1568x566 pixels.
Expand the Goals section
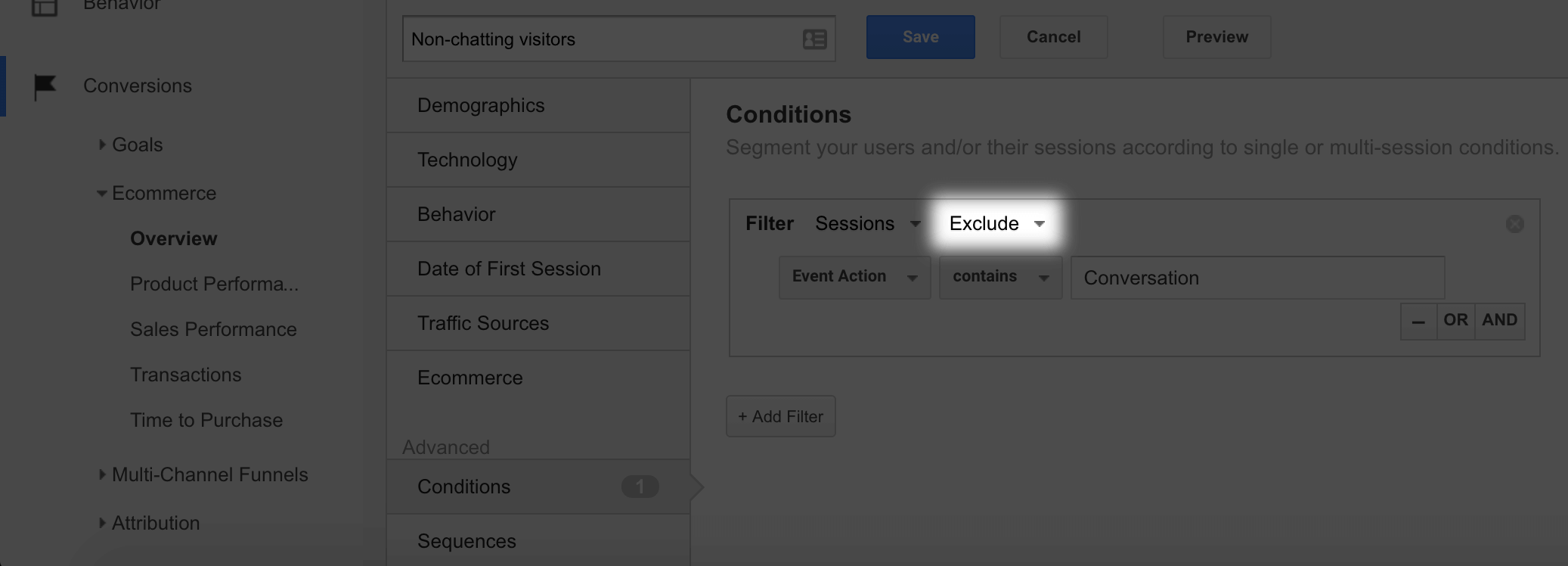click(x=102, y=145)
